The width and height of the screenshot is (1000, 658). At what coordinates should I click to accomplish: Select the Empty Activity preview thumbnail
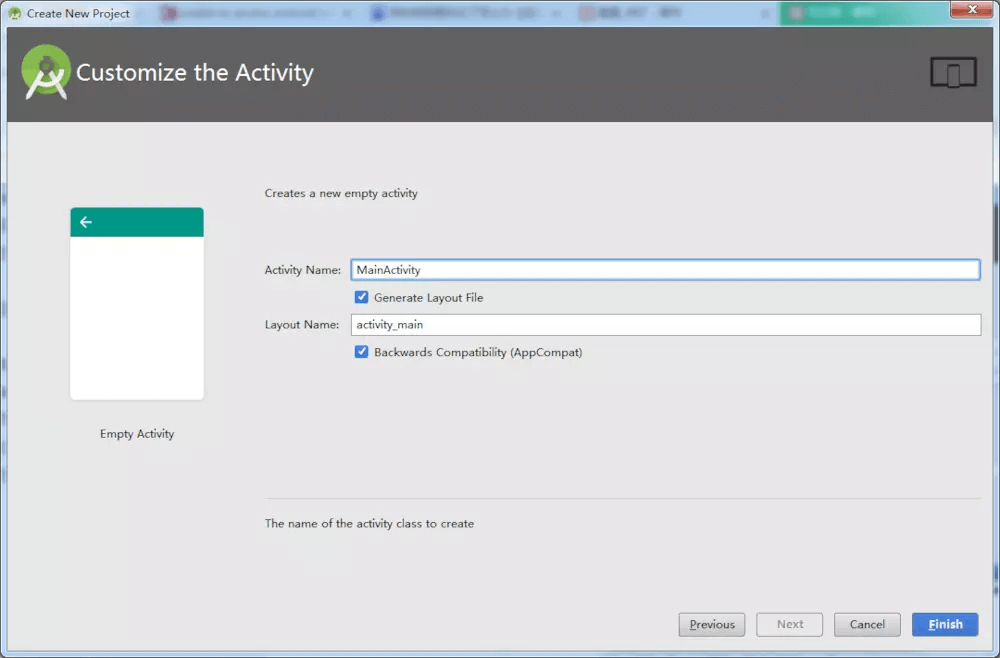(137, 303)
